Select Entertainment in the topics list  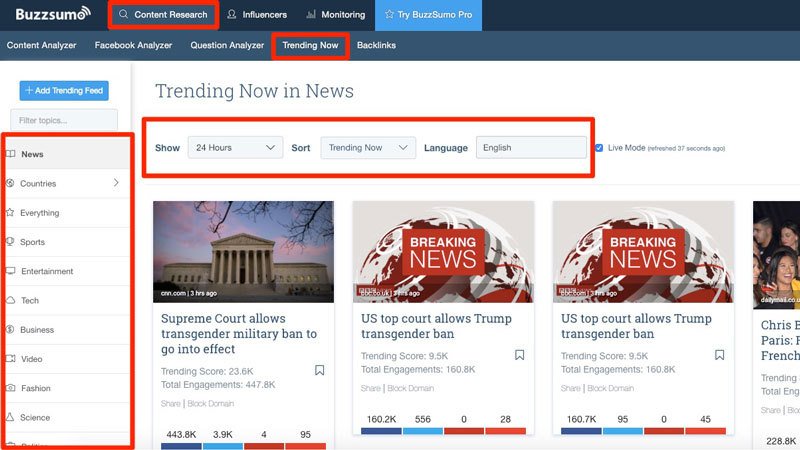pyautogui.click(x=66, y=271)
